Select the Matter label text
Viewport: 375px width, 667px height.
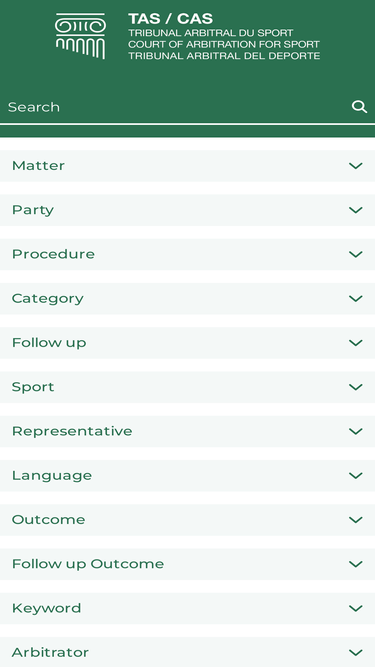[38, 165]
